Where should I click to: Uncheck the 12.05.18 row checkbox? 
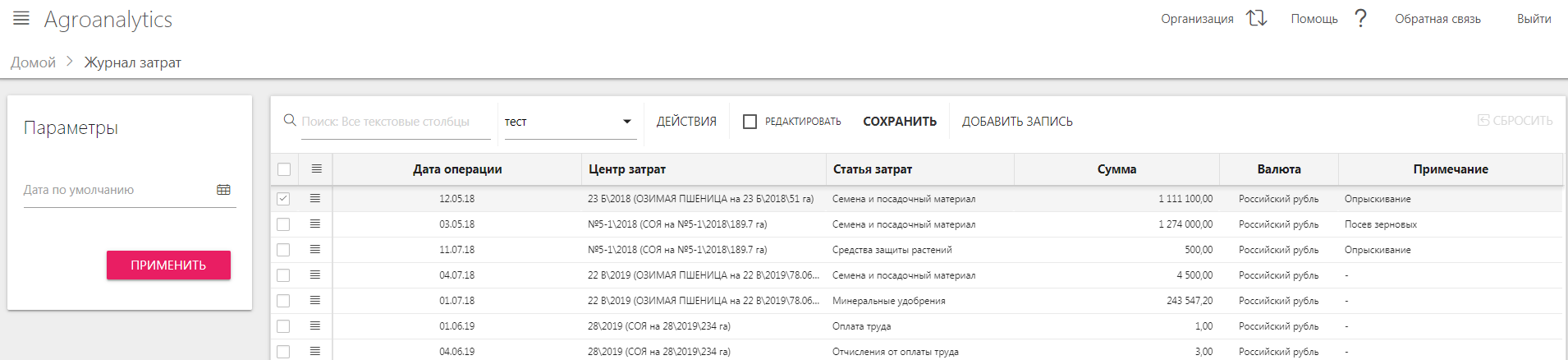coord(283,199)
